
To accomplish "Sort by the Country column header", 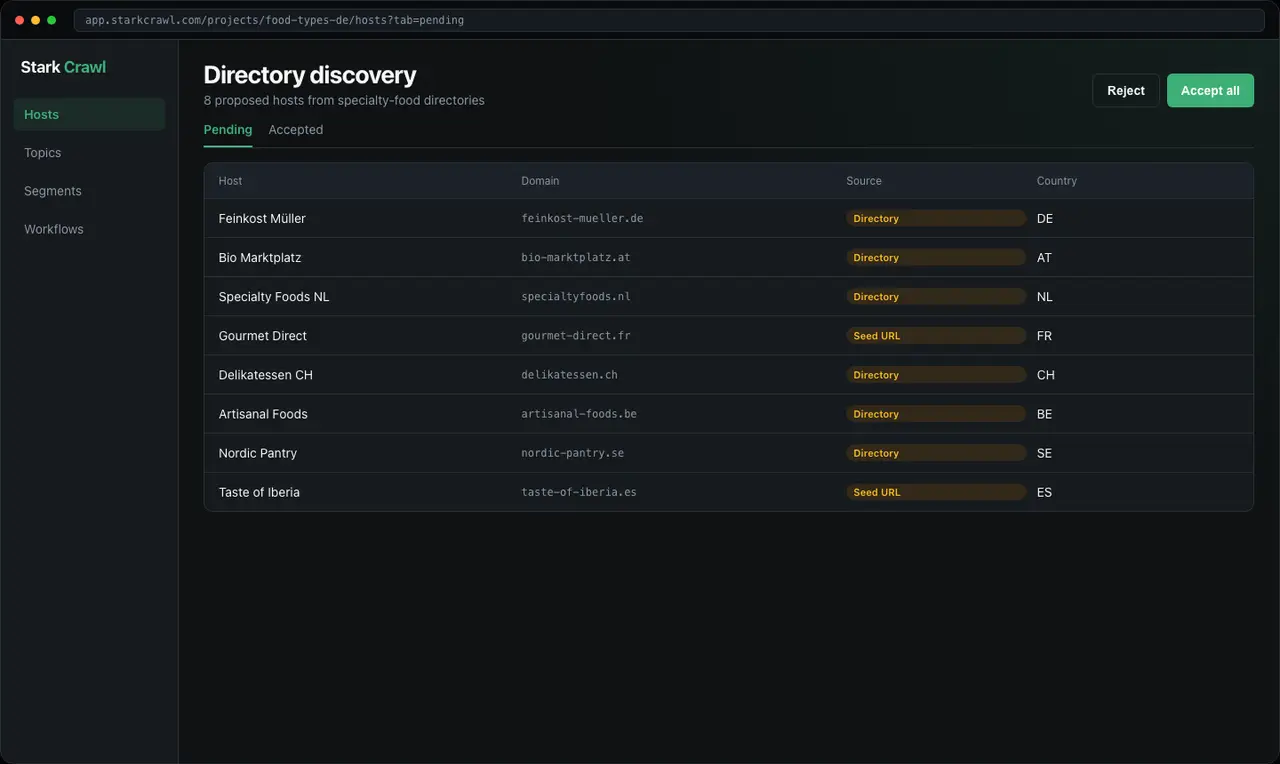I will [1057, 181].
